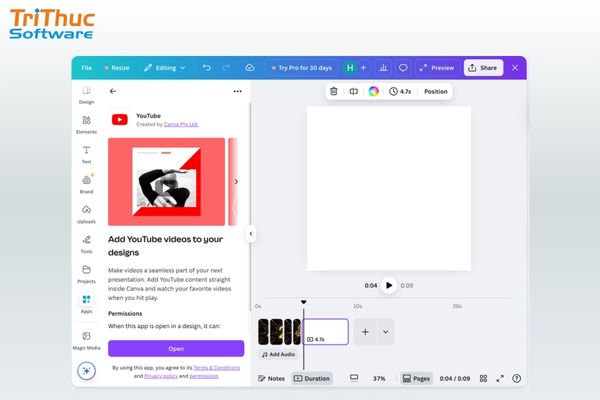600x400 pixels.
Task: Undo the last action
Action: (207, 68)
